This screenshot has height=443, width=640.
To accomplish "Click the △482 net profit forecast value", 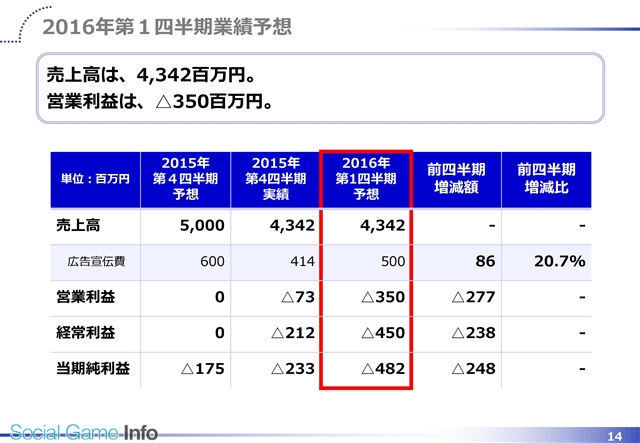I will pyautogui.click(x=383, y=369).
